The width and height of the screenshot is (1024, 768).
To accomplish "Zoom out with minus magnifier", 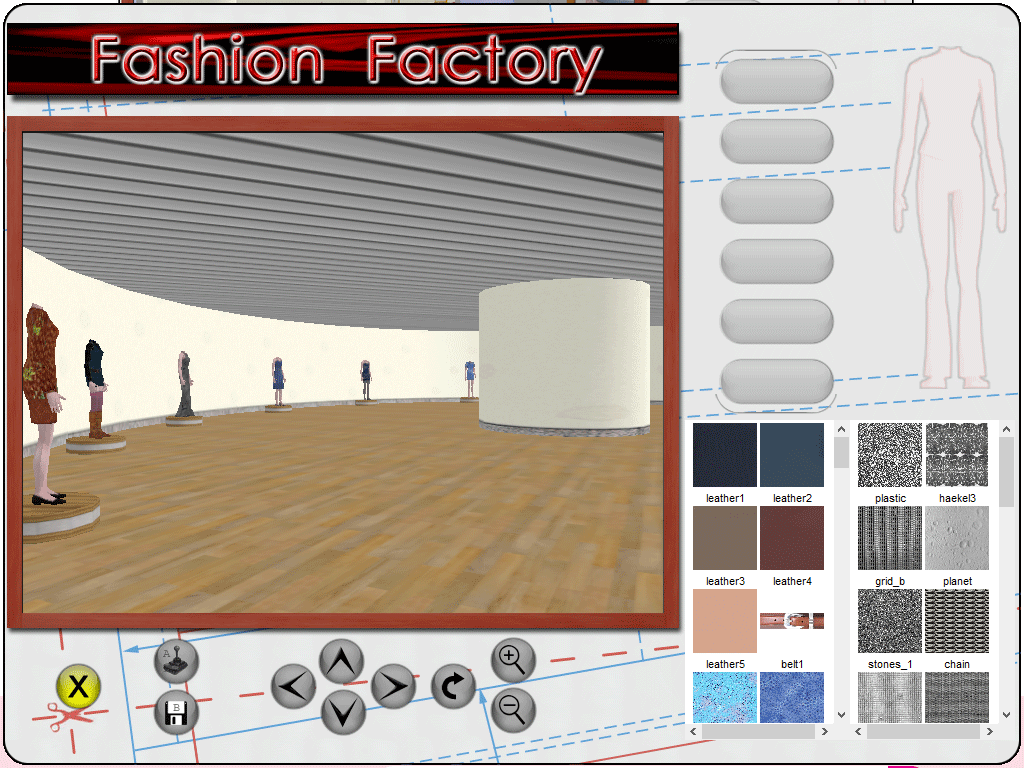I will coord(513,710).
